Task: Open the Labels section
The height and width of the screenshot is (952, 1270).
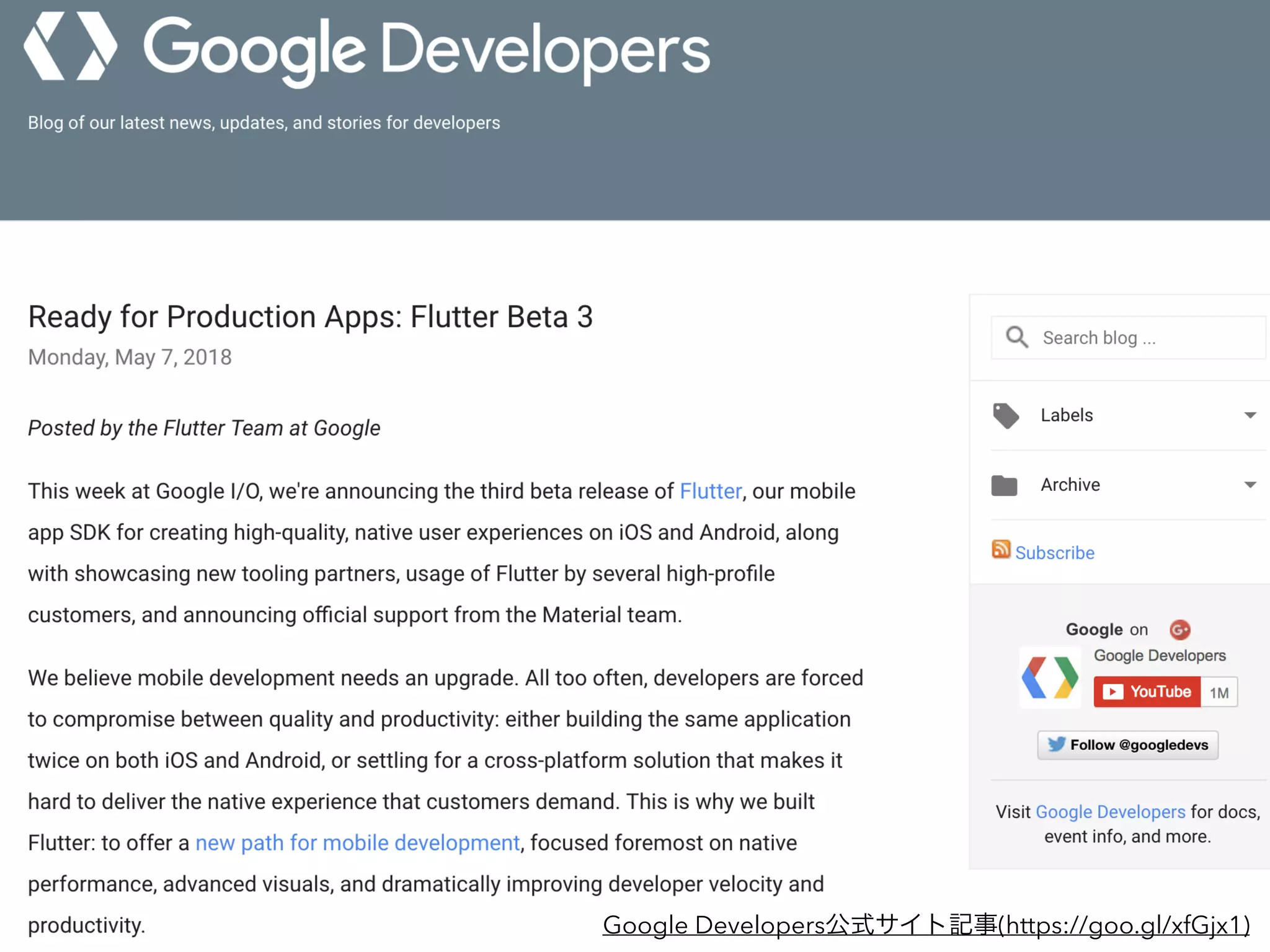Action: (x=1129, y=415)
